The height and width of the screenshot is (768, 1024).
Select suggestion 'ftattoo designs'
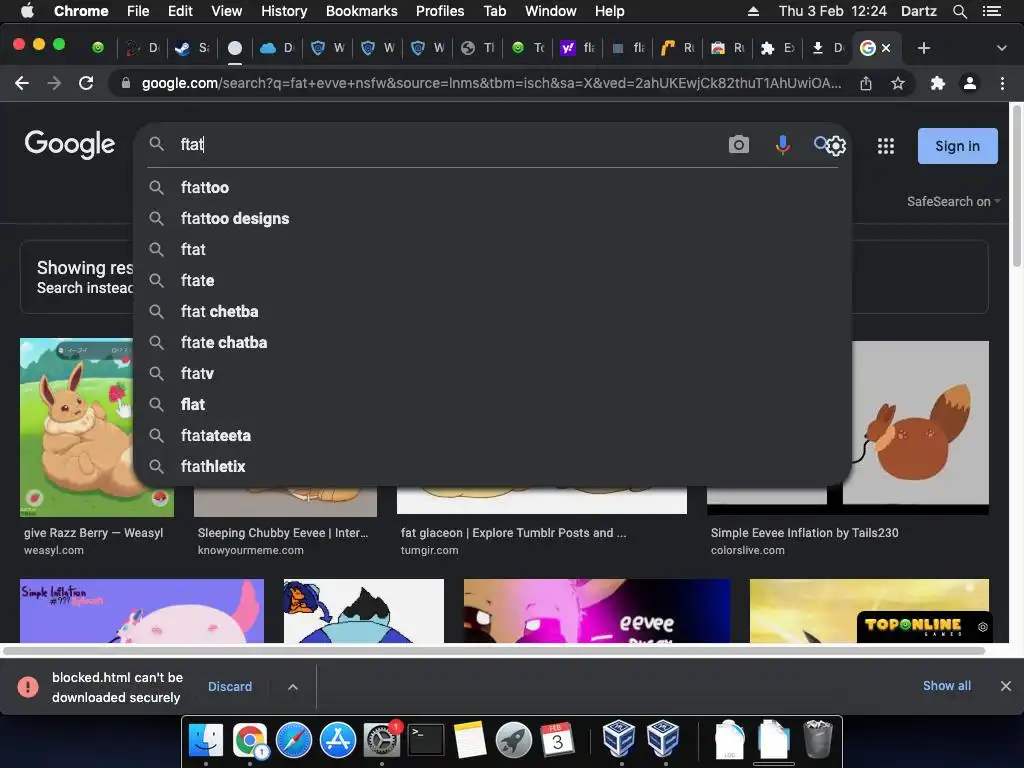tap(492, 219)
